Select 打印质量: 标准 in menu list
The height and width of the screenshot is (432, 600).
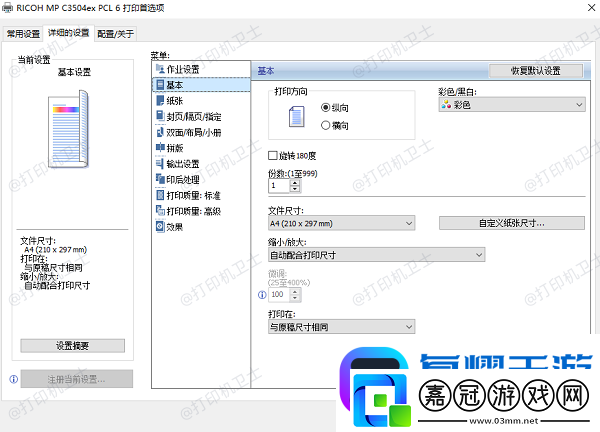[201, 195]
